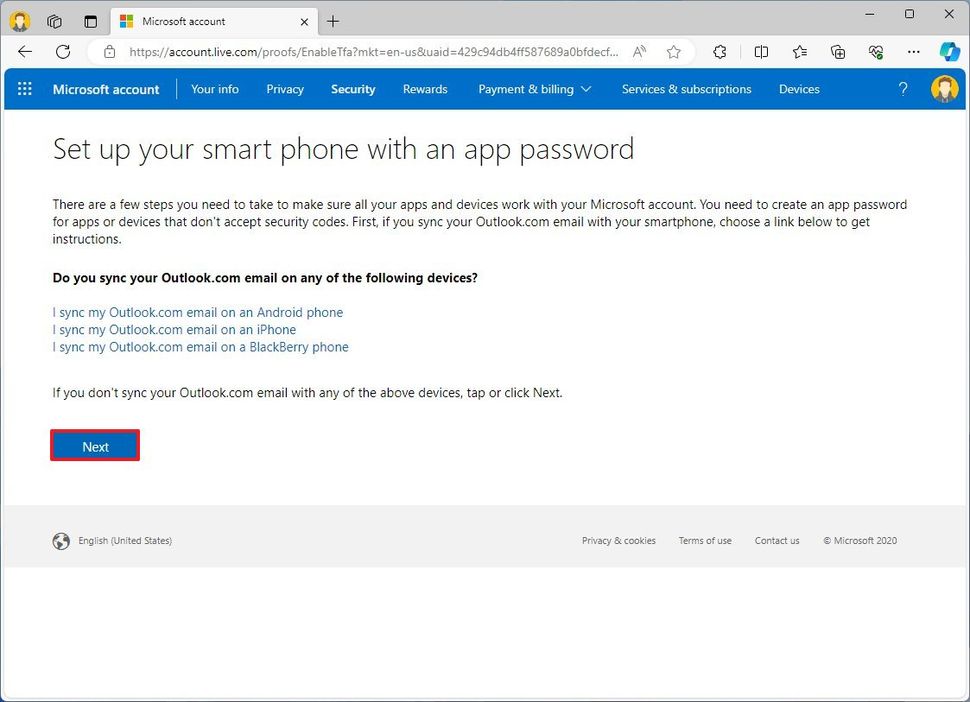Open the browser Extensions icon
The width and height of the screenshot is (970, 702).
click(x=720, y=52)
